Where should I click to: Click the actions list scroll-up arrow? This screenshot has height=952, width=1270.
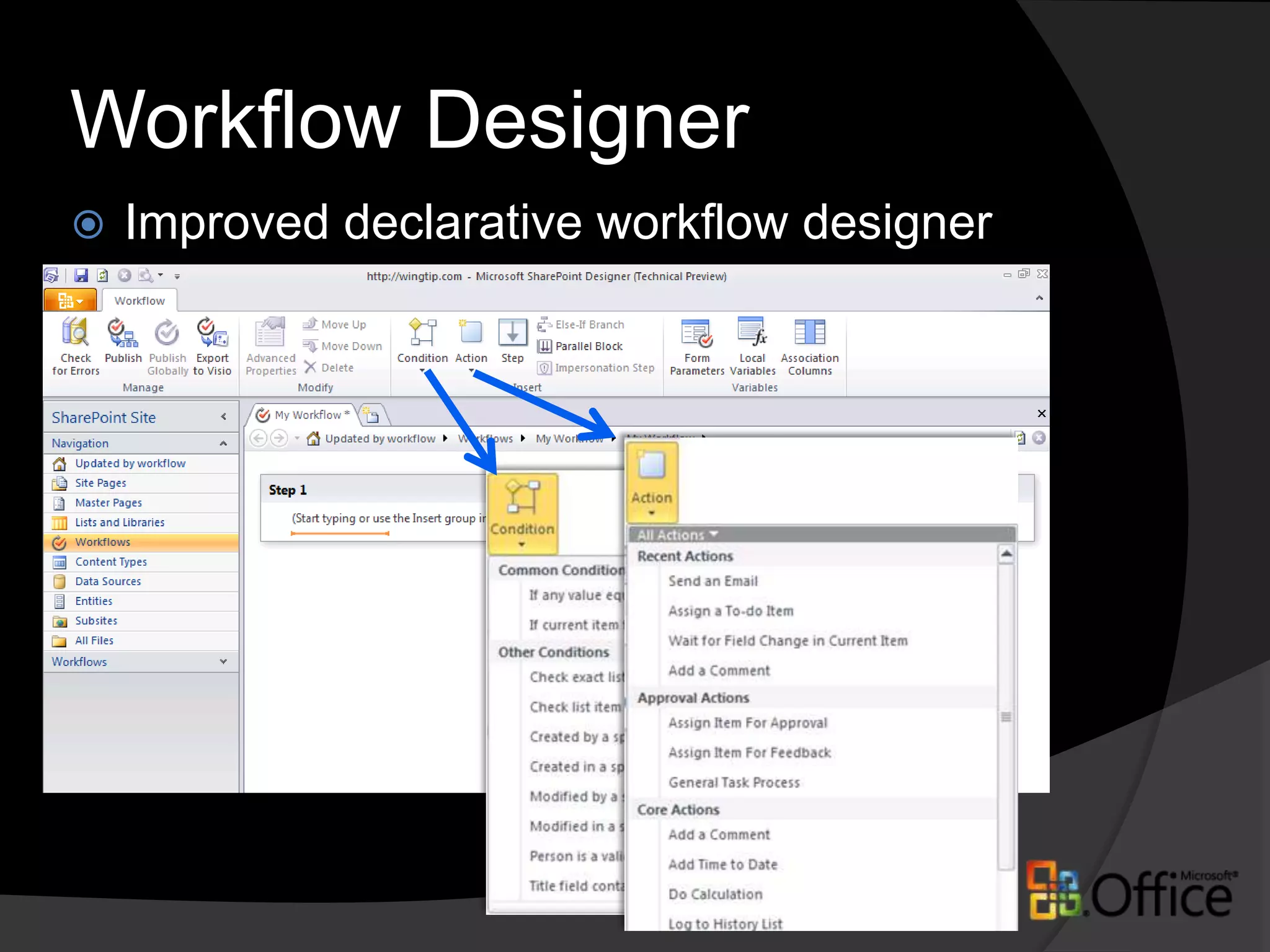(x=1006, y=554)
